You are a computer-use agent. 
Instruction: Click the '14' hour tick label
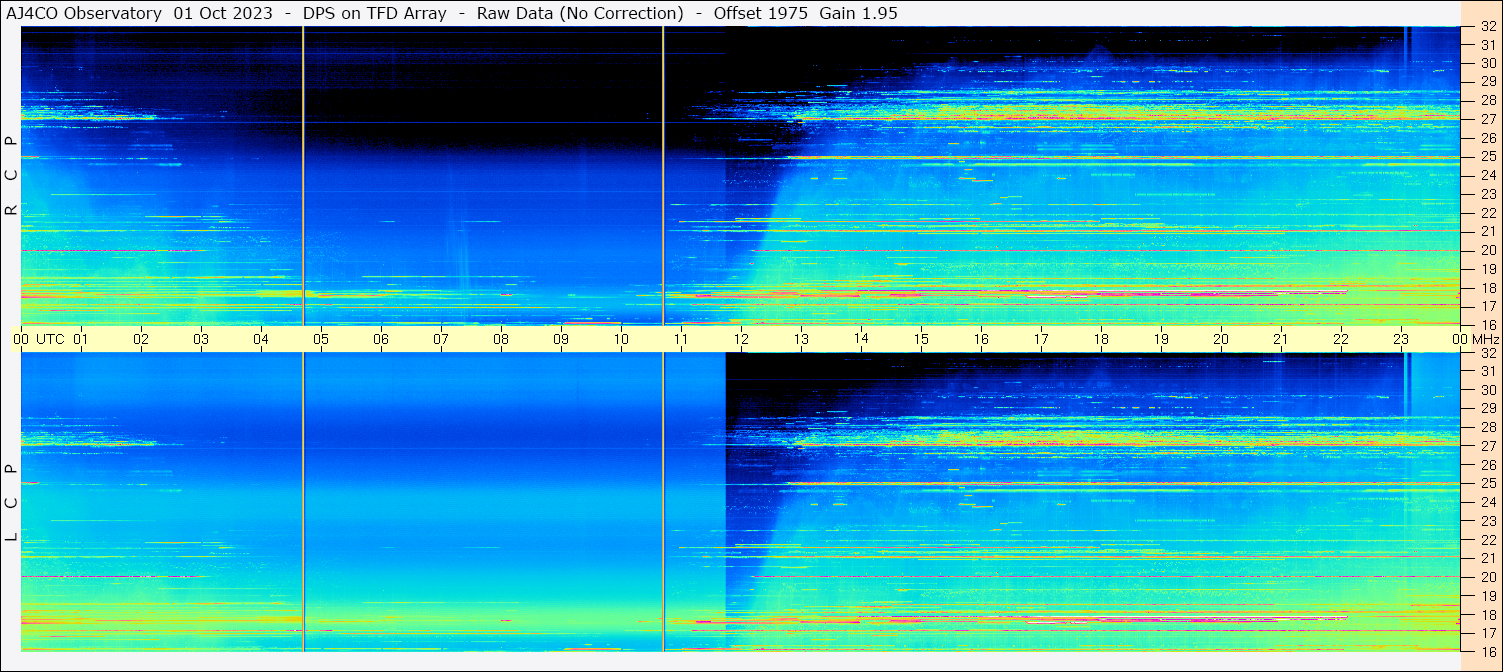861,338
